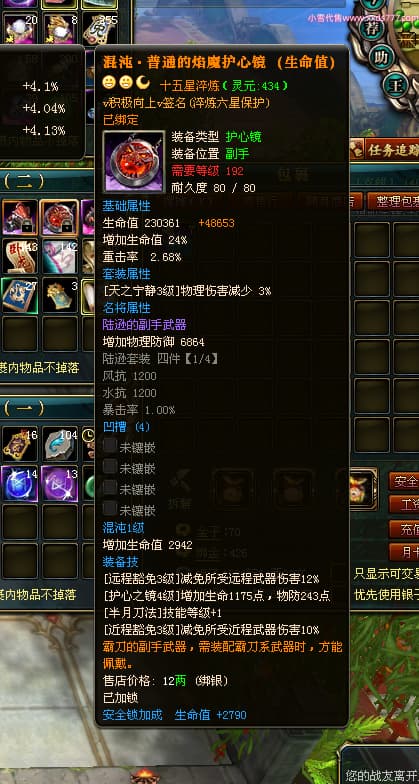Click the 安全 security button
419x784 pixels.
(404, 482)
